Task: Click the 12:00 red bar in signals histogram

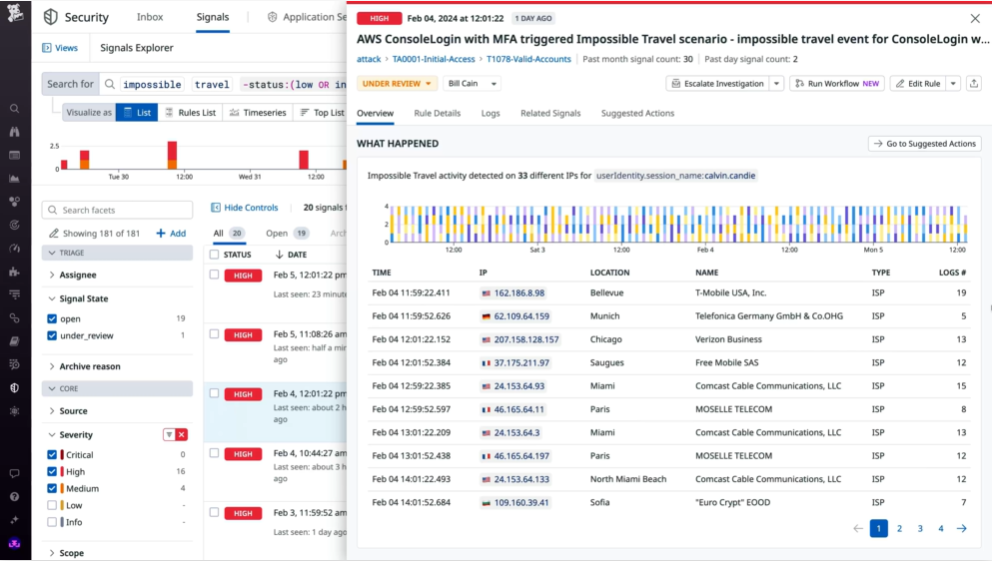Action: click(172, 155)
